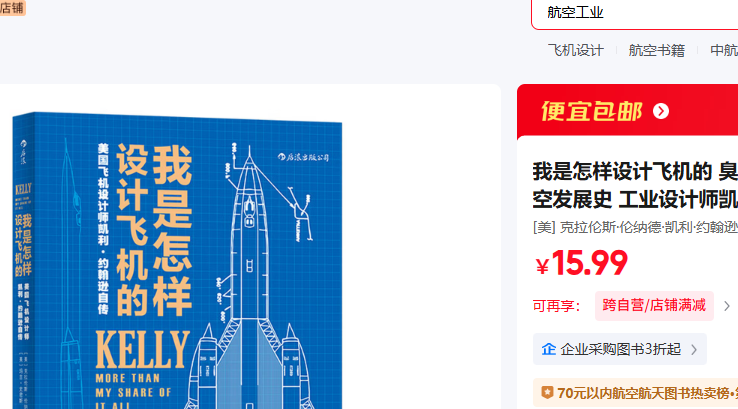
Task: Click the 店铺 tag at top left
Action: (12, 8)
